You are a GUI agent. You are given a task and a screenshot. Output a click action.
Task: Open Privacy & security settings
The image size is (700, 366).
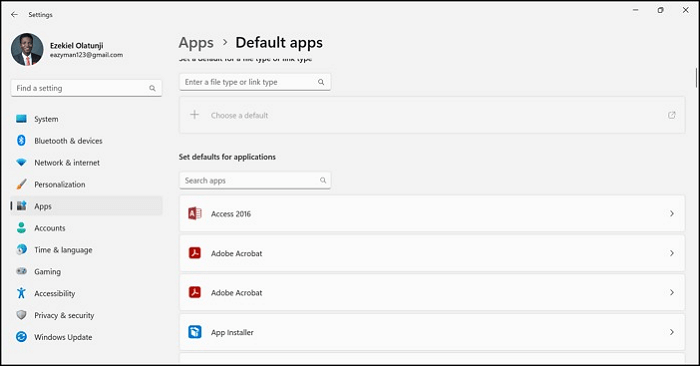(86, 316)
